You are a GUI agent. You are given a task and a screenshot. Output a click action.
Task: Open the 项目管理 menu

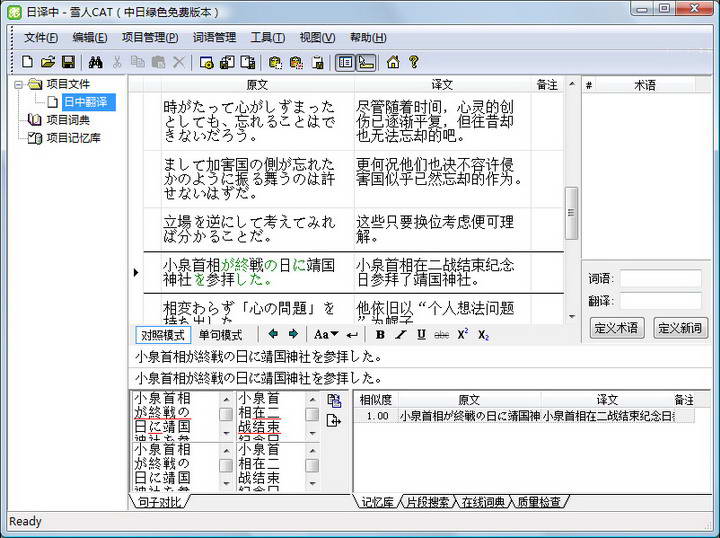pyautogui.click(x=150, y=37)
